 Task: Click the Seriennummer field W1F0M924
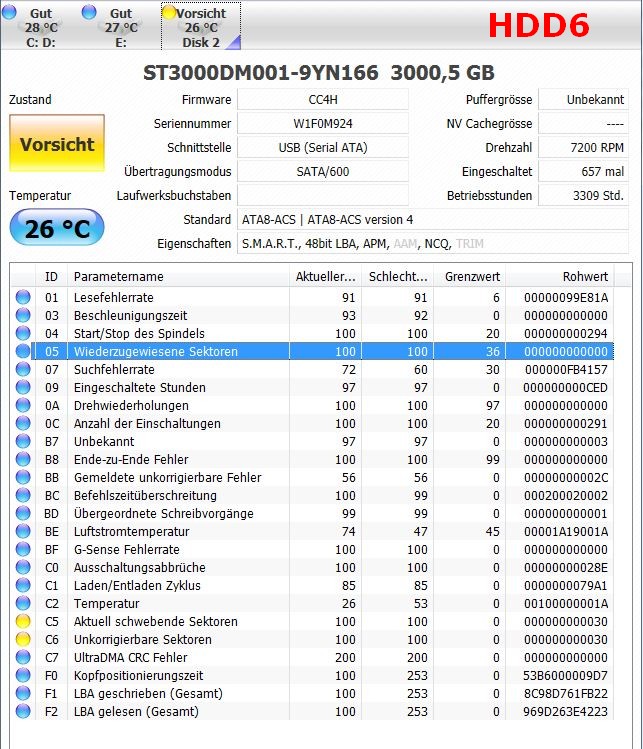(323, 123)
